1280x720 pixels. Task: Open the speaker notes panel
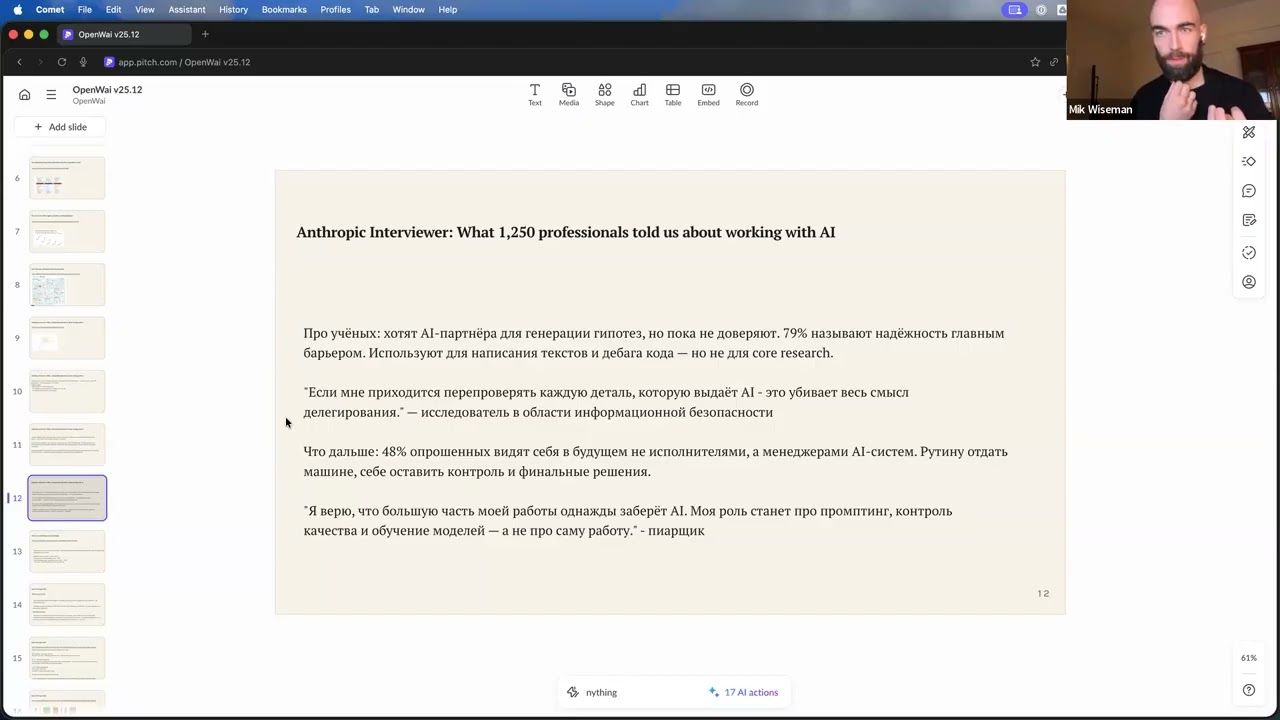click(1249, 220)
